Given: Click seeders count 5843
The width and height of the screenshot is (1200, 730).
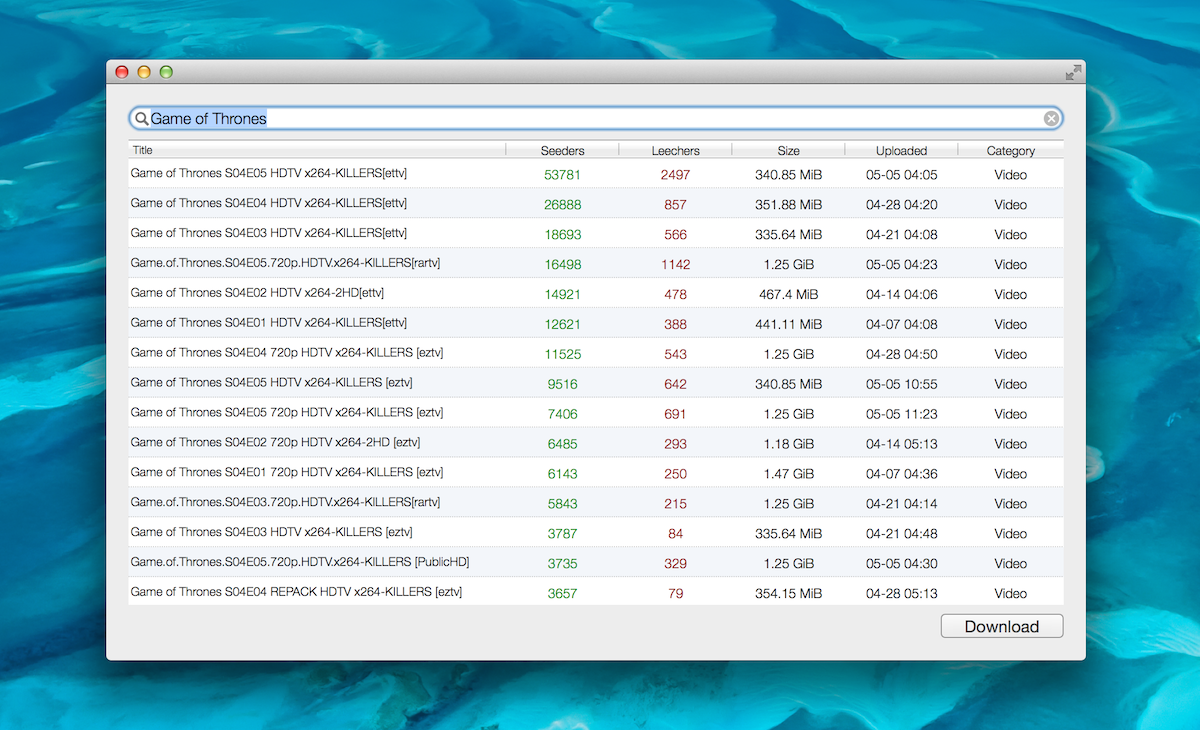Looking at the screenshot, I should pos(563,504).
